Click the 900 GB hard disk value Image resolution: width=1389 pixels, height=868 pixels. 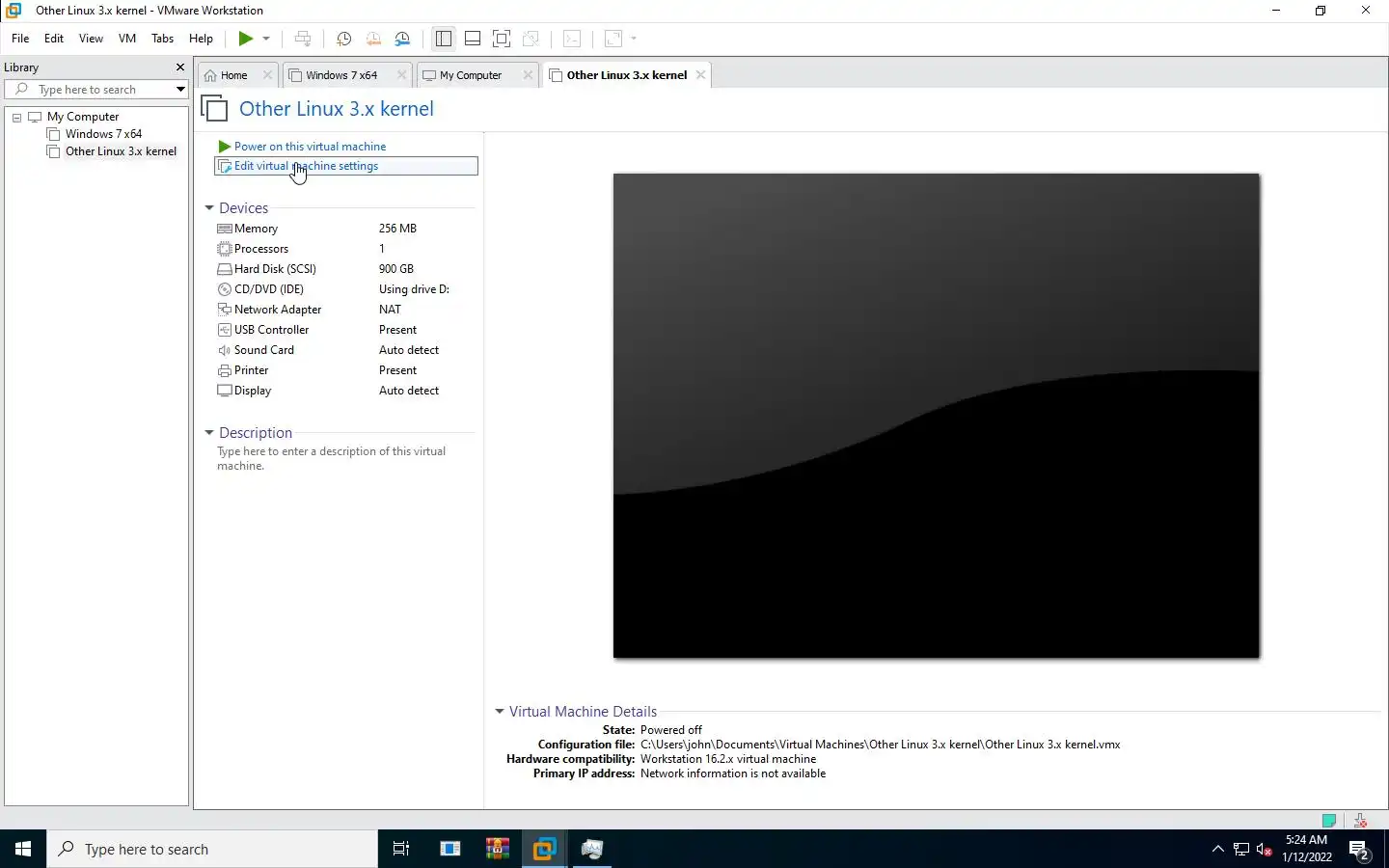coord(396,269)
